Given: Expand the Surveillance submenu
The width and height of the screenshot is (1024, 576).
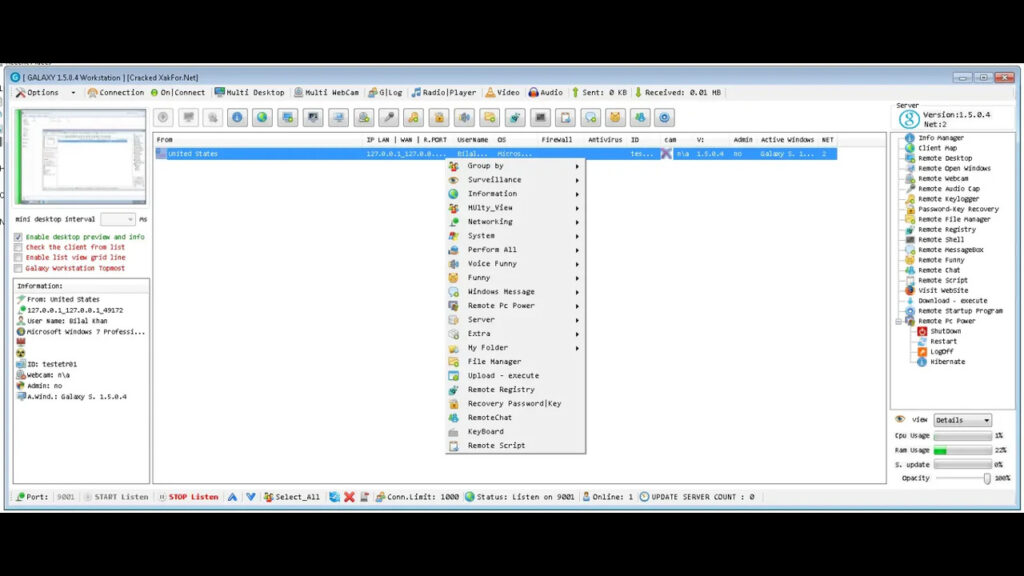Looking at the screenshot, I should click(x=515, y=180).
